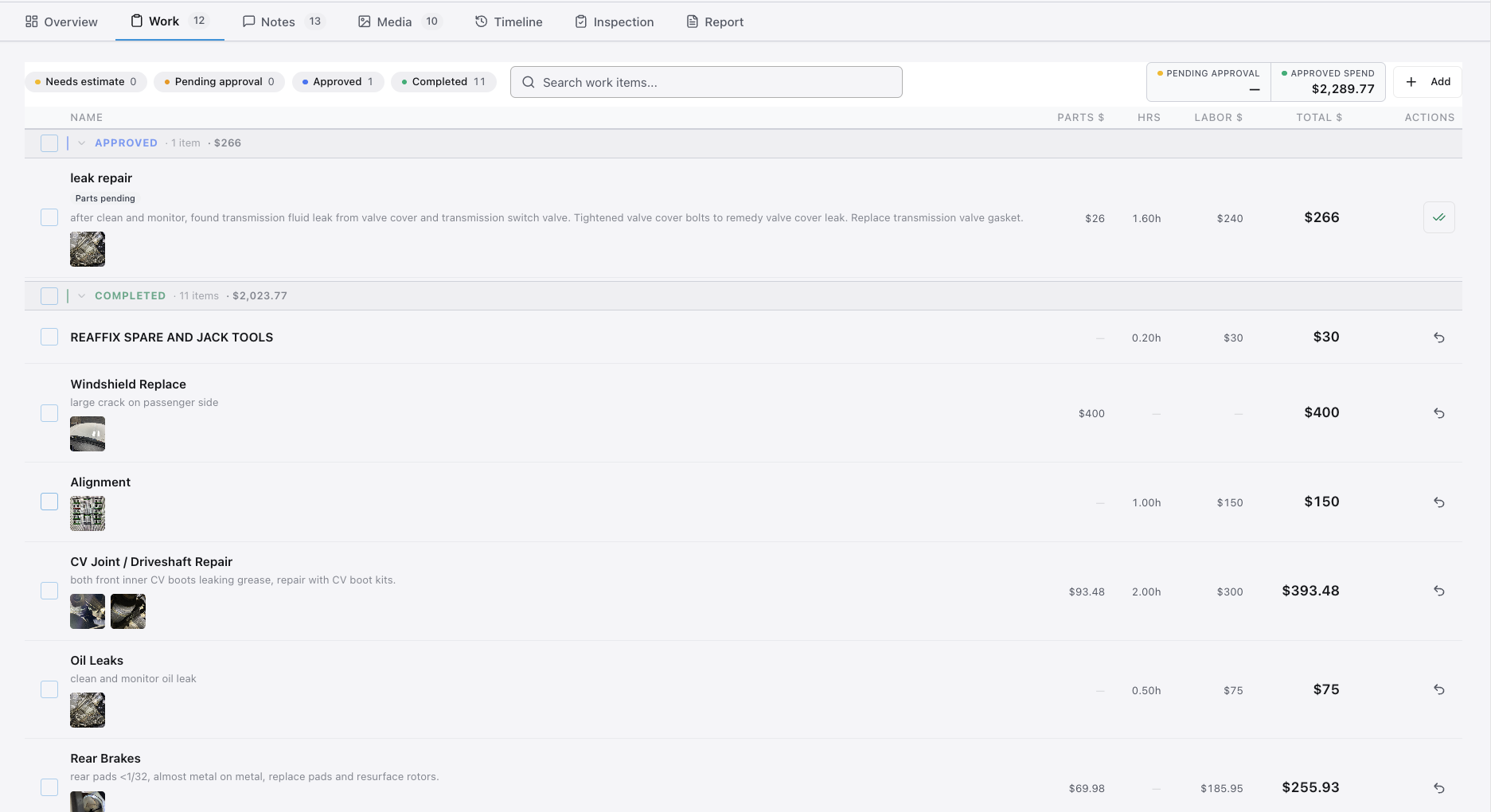Undo completion of REAFFIX SPARE AND JACK TOOLS
Image resolution: width=1491 pixels, height=812 pixels.
(1439, 338)
